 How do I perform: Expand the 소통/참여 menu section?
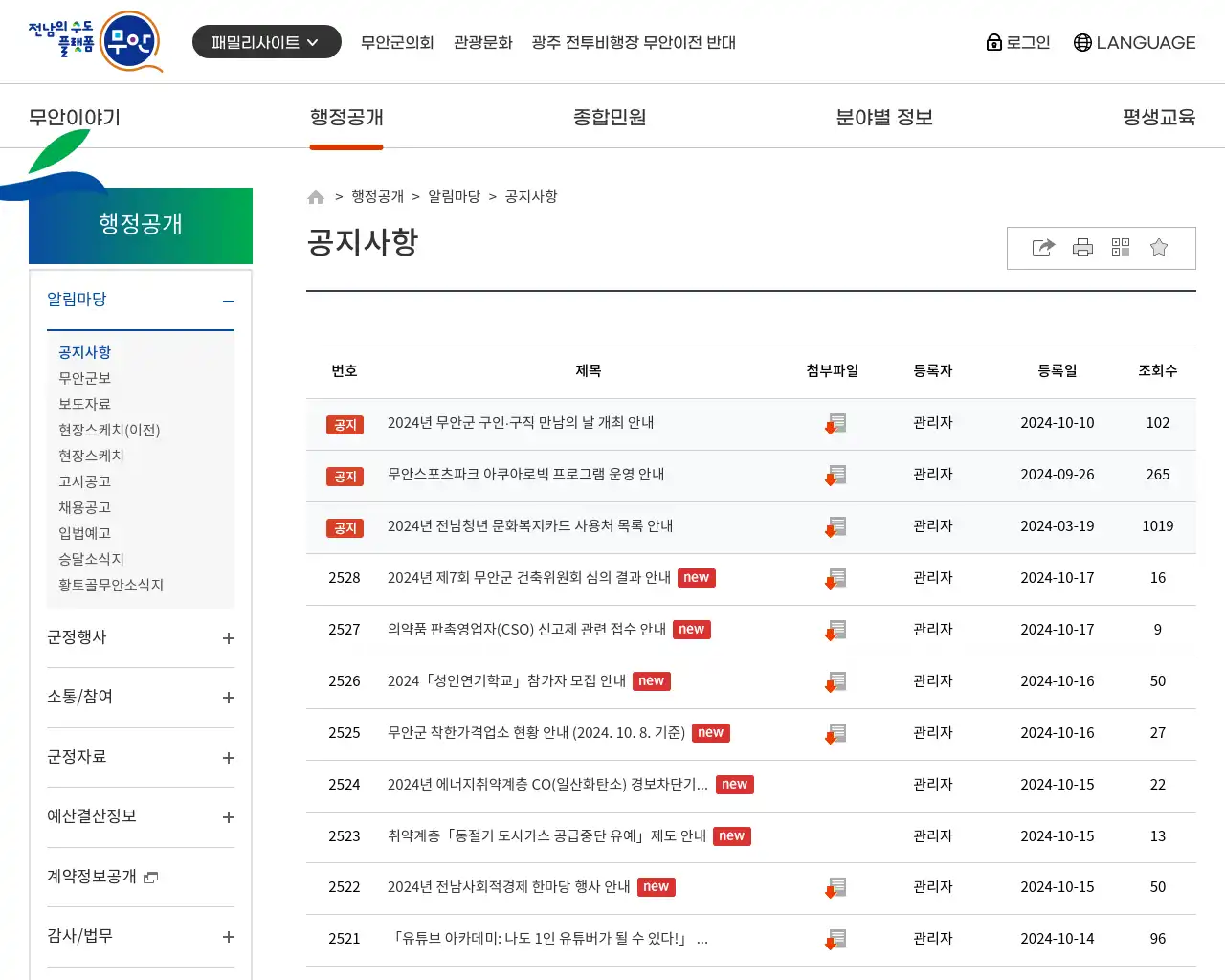[229, 698]
